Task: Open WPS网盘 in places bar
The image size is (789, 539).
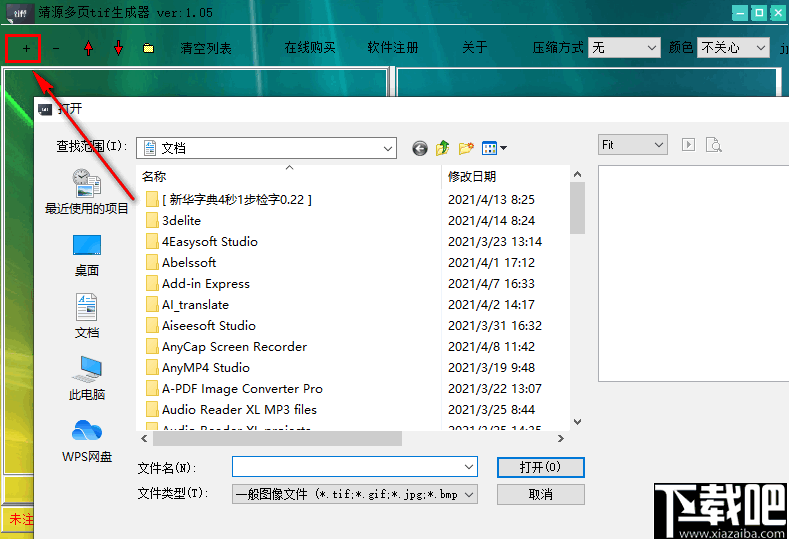Action: 87,441
